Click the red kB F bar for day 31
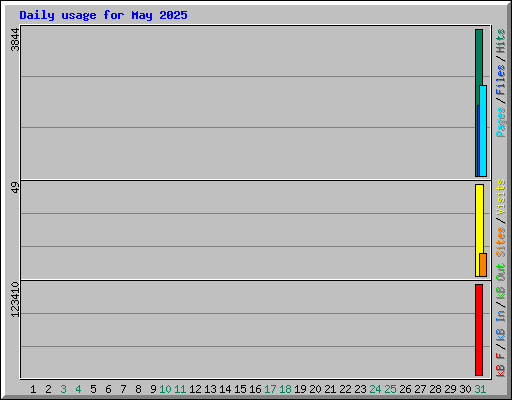Screen dimensions: 512x400 coord(479,330)
